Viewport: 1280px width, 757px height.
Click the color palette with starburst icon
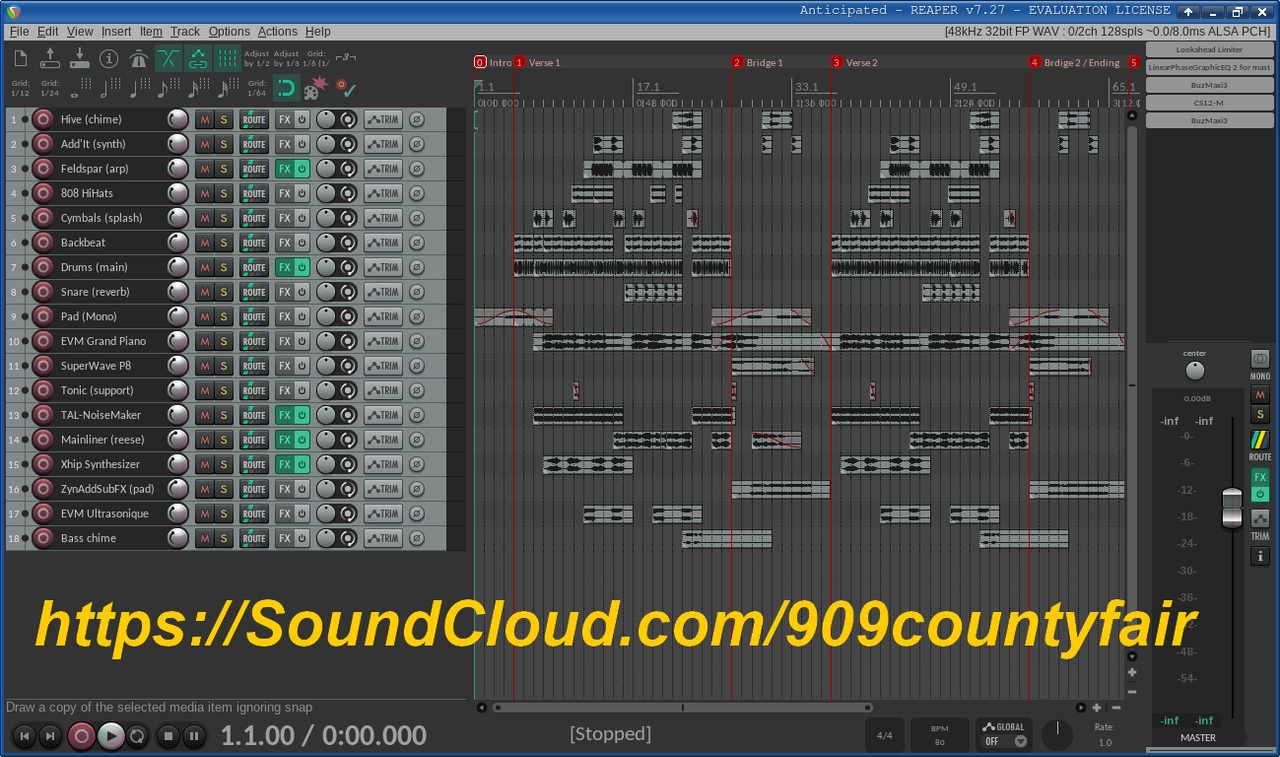point(316,88)
